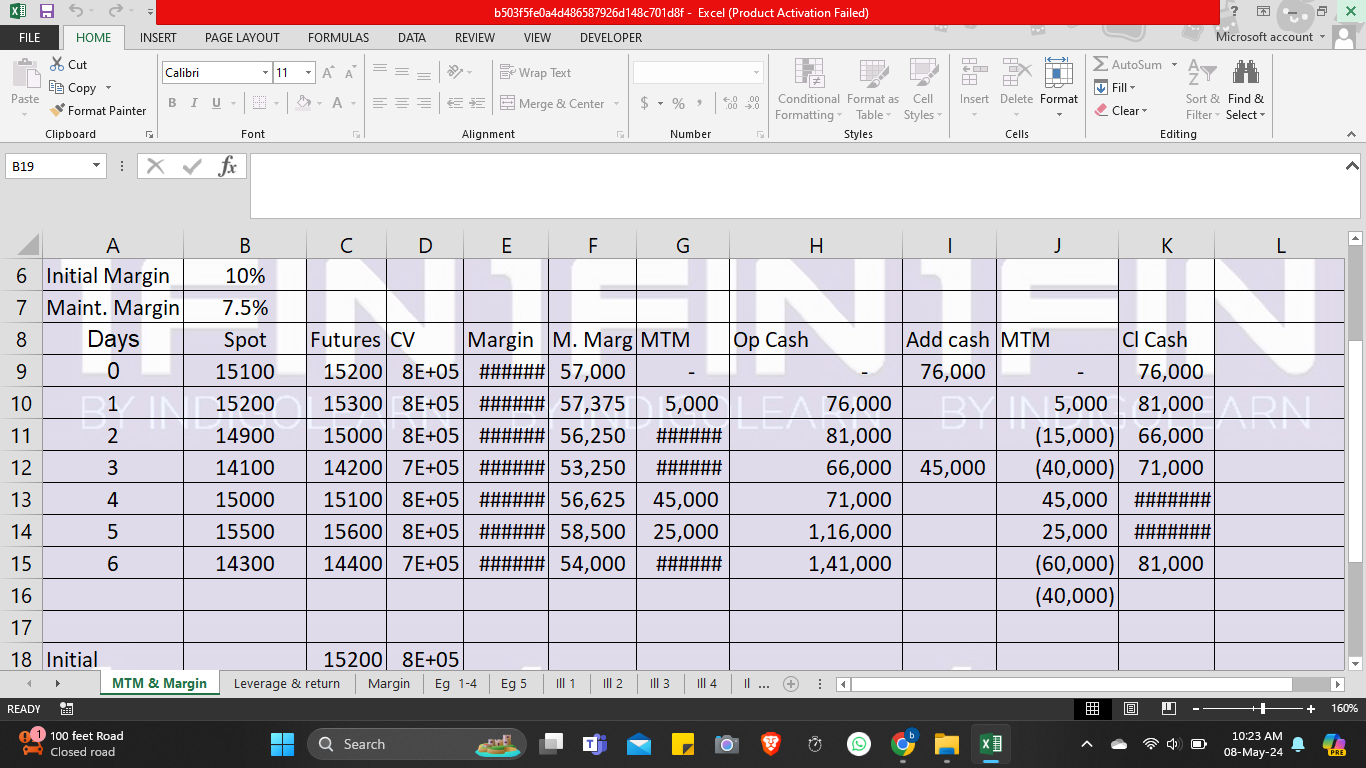Click Find & Select binoculars icon
1366x768 pixels.
1245,88
